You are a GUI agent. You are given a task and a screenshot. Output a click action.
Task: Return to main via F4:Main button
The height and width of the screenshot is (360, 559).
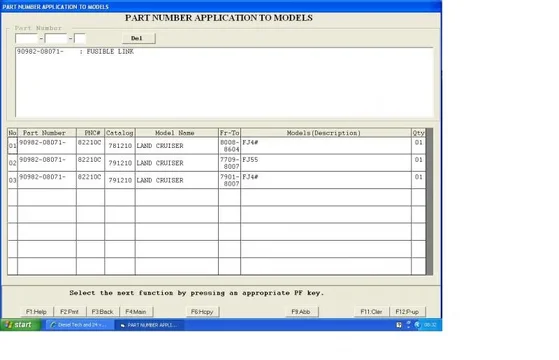[136, 312]
